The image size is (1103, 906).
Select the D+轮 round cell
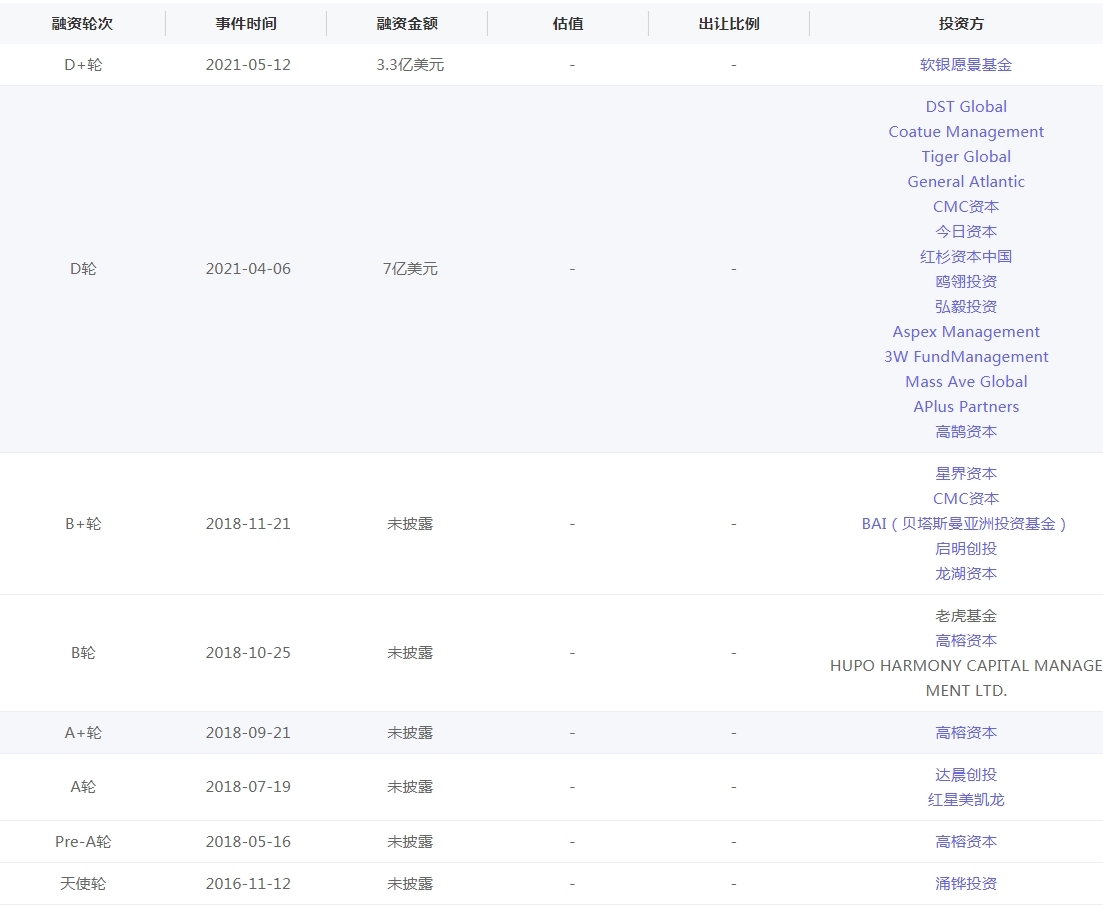(x=83, y=65)
